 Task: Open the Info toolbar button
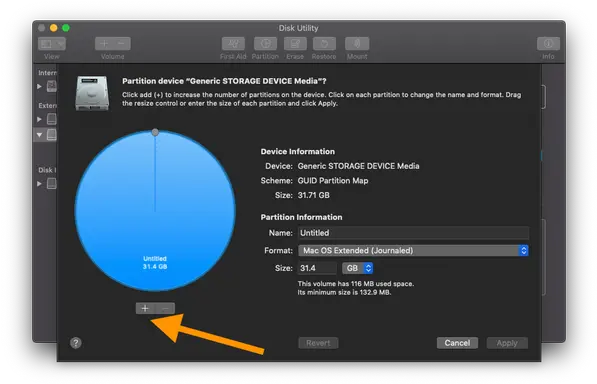pos(548,44)
